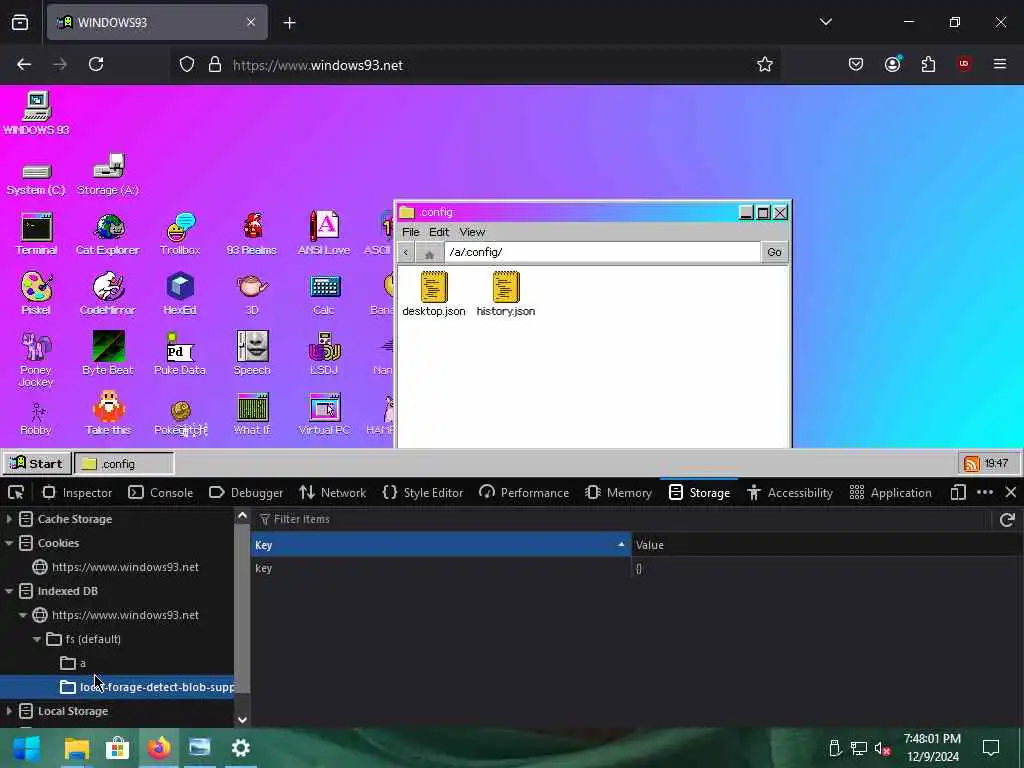Image resolution: width=1024 pixels, height=768 pixels.
Task: Expand the Cache Storage tree node
Action: pos(9,519)
